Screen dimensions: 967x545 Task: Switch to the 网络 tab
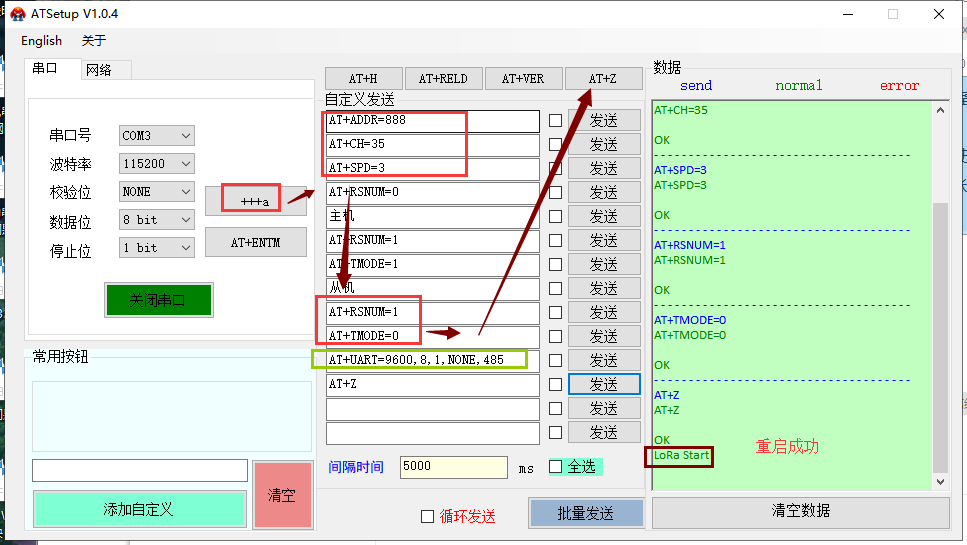tap(98, 70)
